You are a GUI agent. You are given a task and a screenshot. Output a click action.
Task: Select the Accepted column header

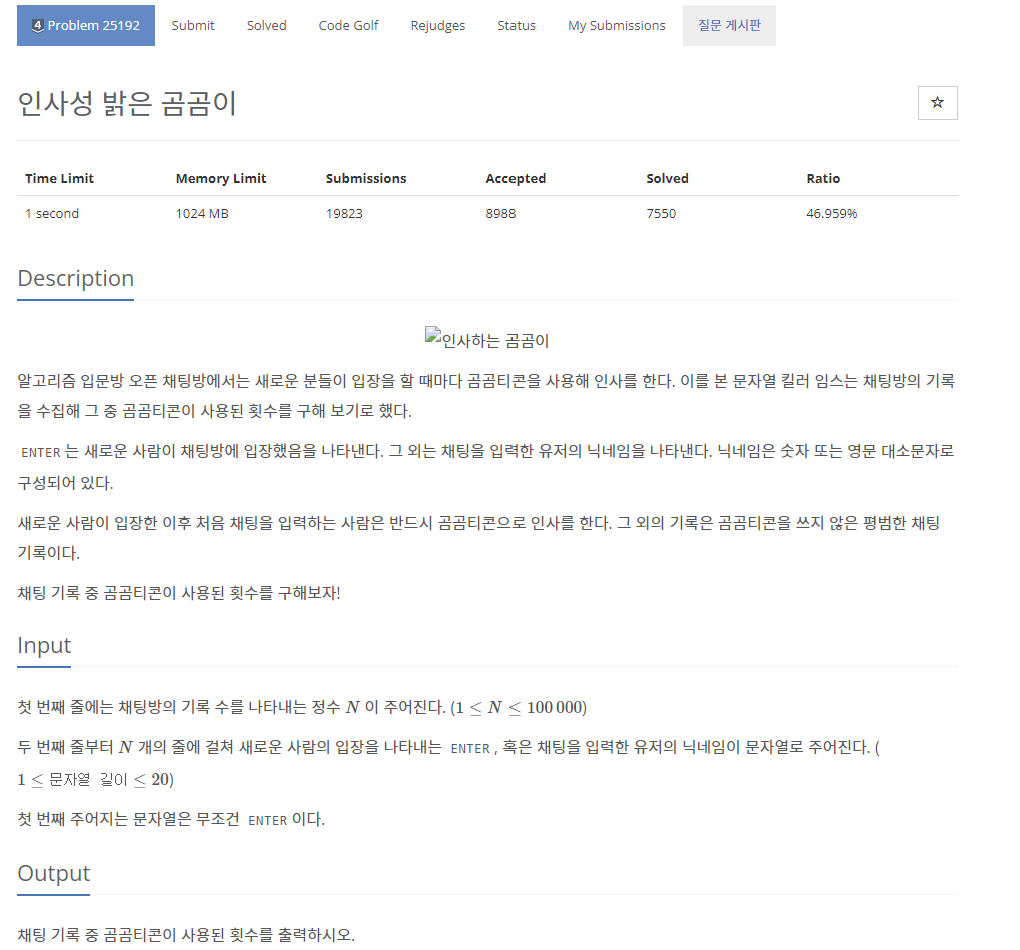coord(515,178)
